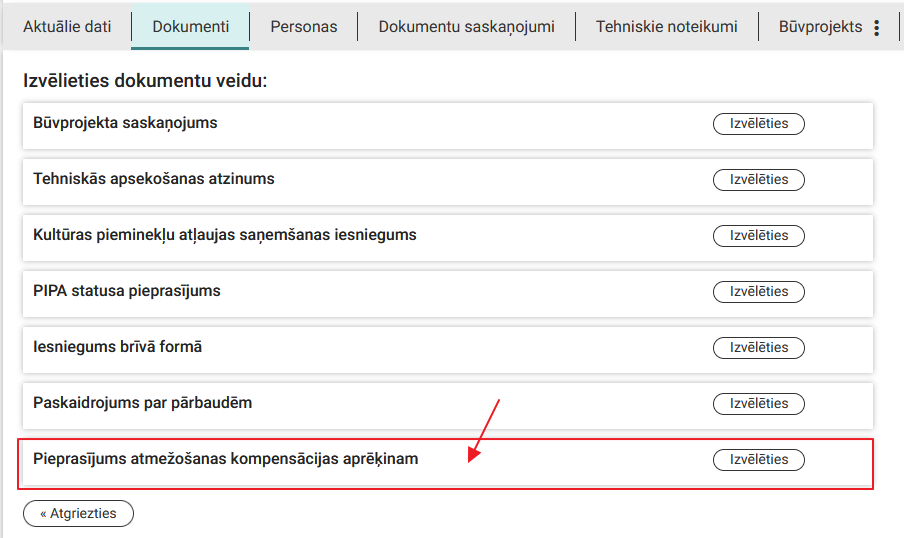This screenshot has width=904, height=538.
Task: Open the Dokumentu saskaņojumi tab
Action: tap(466, 27)
